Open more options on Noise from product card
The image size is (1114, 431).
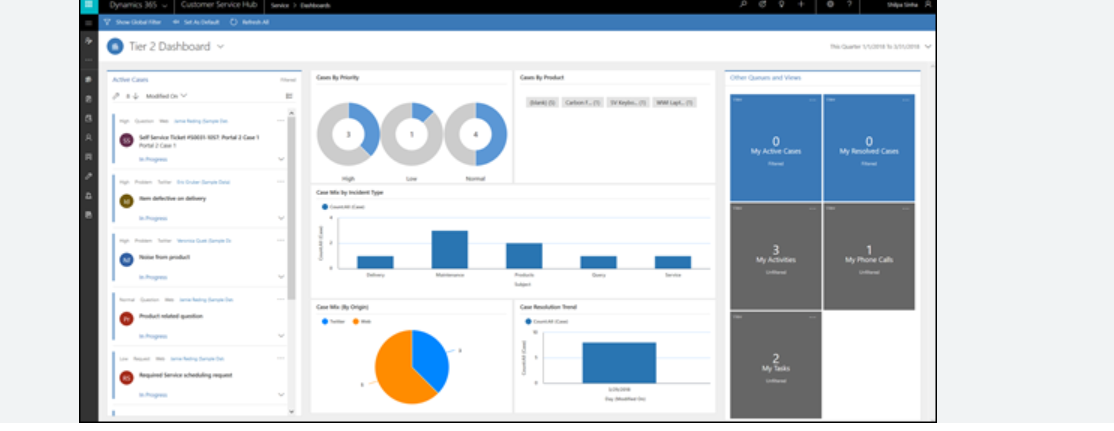pos(281,241)
